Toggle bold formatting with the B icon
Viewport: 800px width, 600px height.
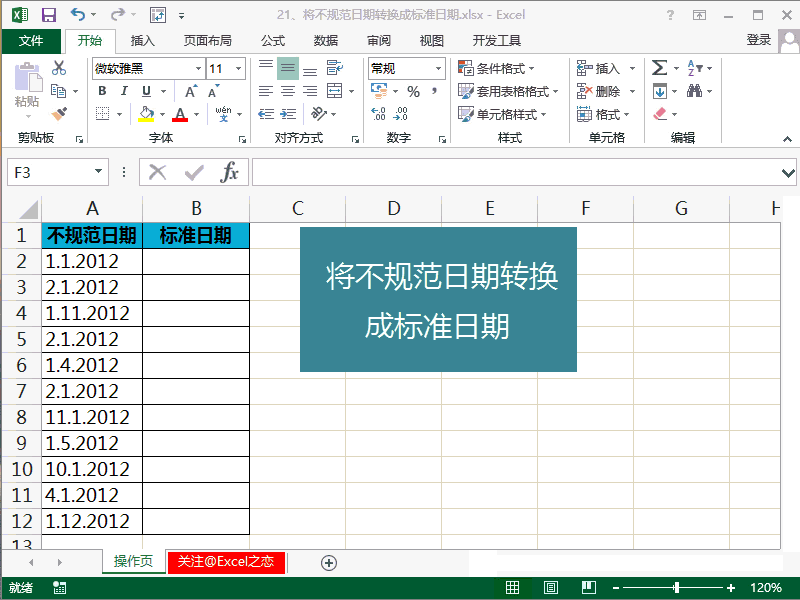pyautogui.click(x=101, y=91)
